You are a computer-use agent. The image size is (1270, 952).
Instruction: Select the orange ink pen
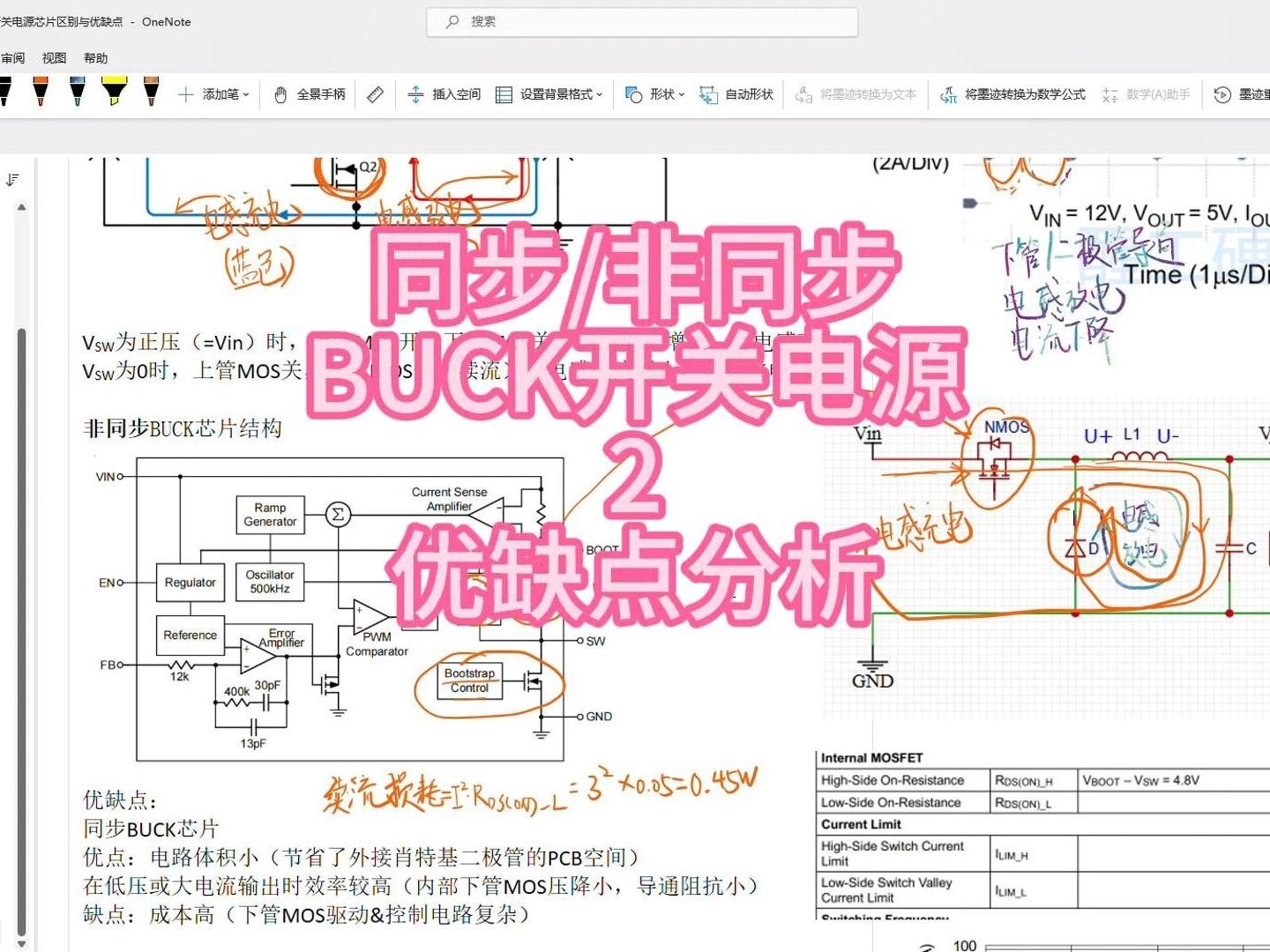(x=40, y=91)
